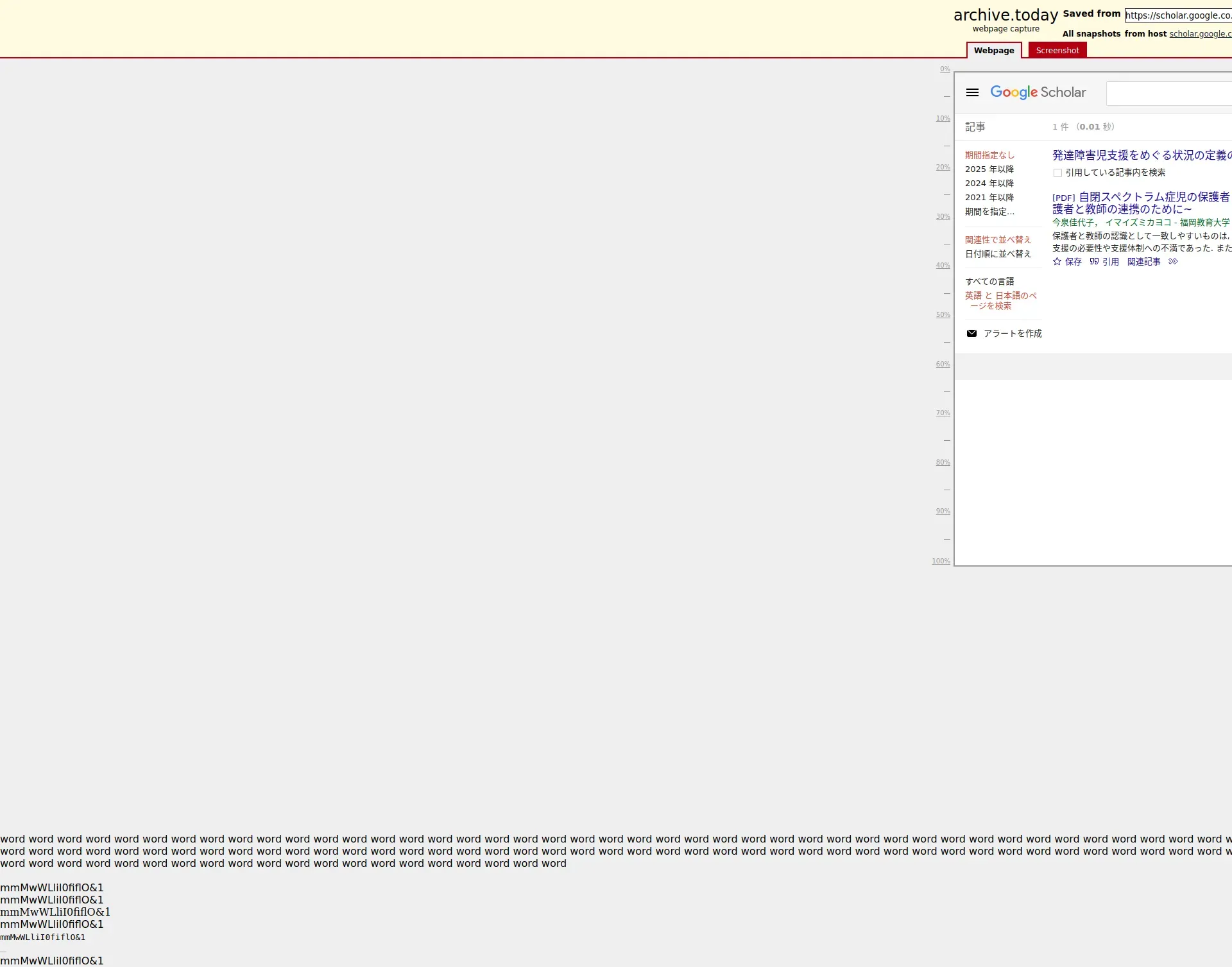Open custom date range 期間を指定

click(989, 212)
